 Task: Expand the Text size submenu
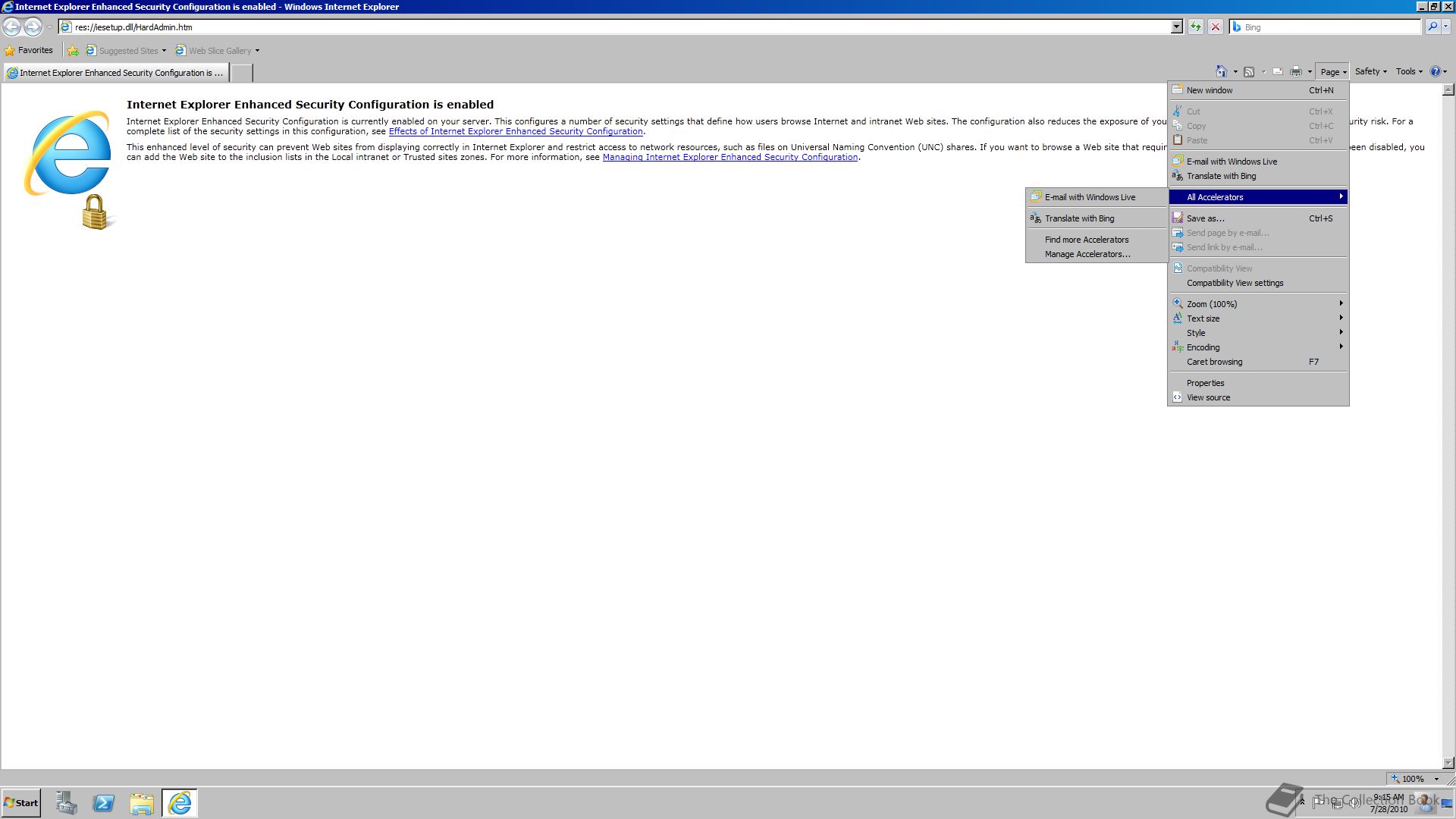1259,318
